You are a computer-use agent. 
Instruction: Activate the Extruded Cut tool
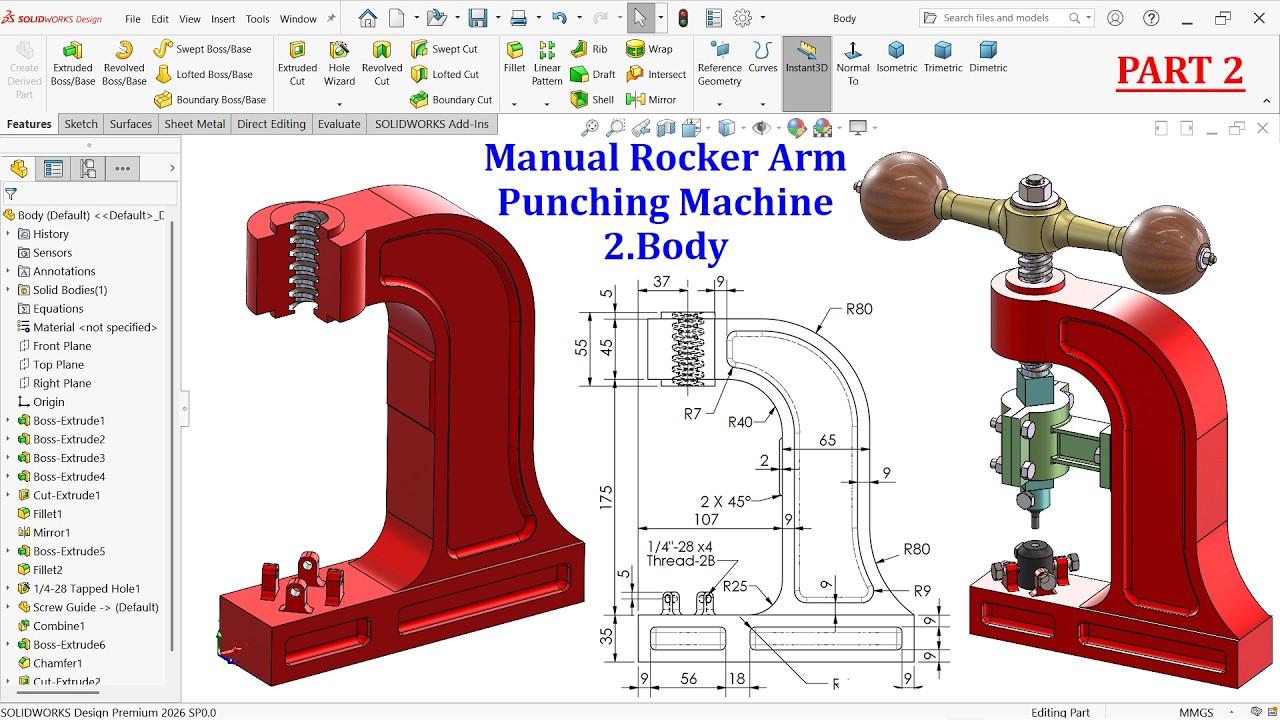[297, 63]
